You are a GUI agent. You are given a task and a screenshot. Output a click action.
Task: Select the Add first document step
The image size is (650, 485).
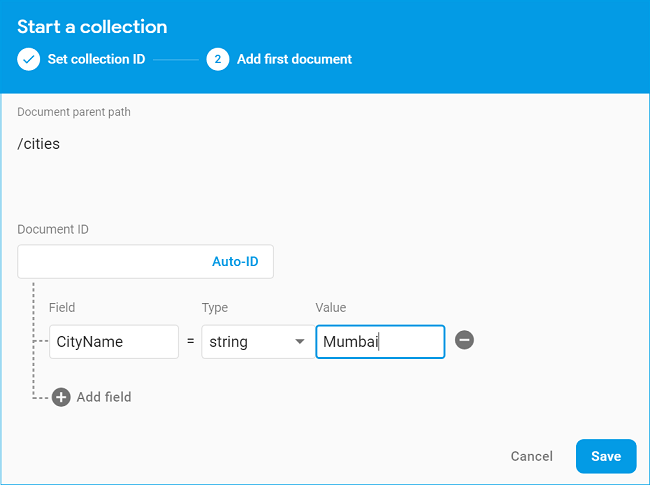pos(294,59)
